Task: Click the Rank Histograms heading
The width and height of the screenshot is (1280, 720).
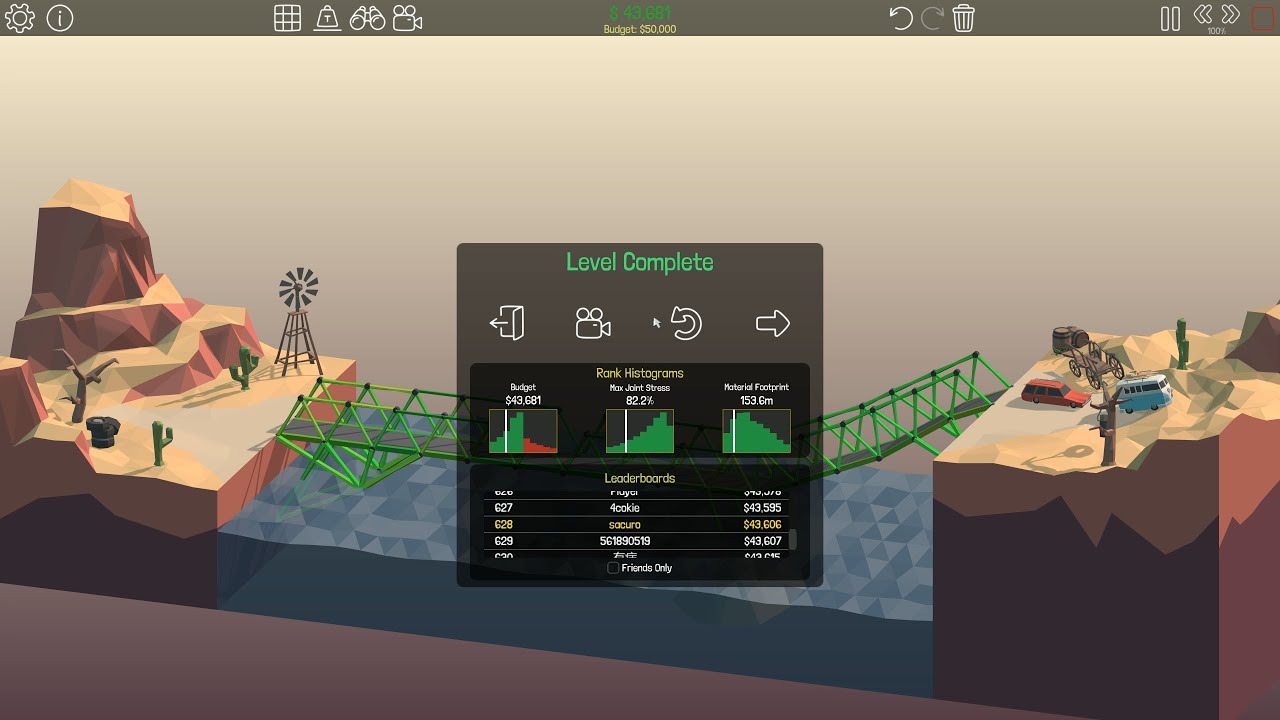Action: (640, 373)
